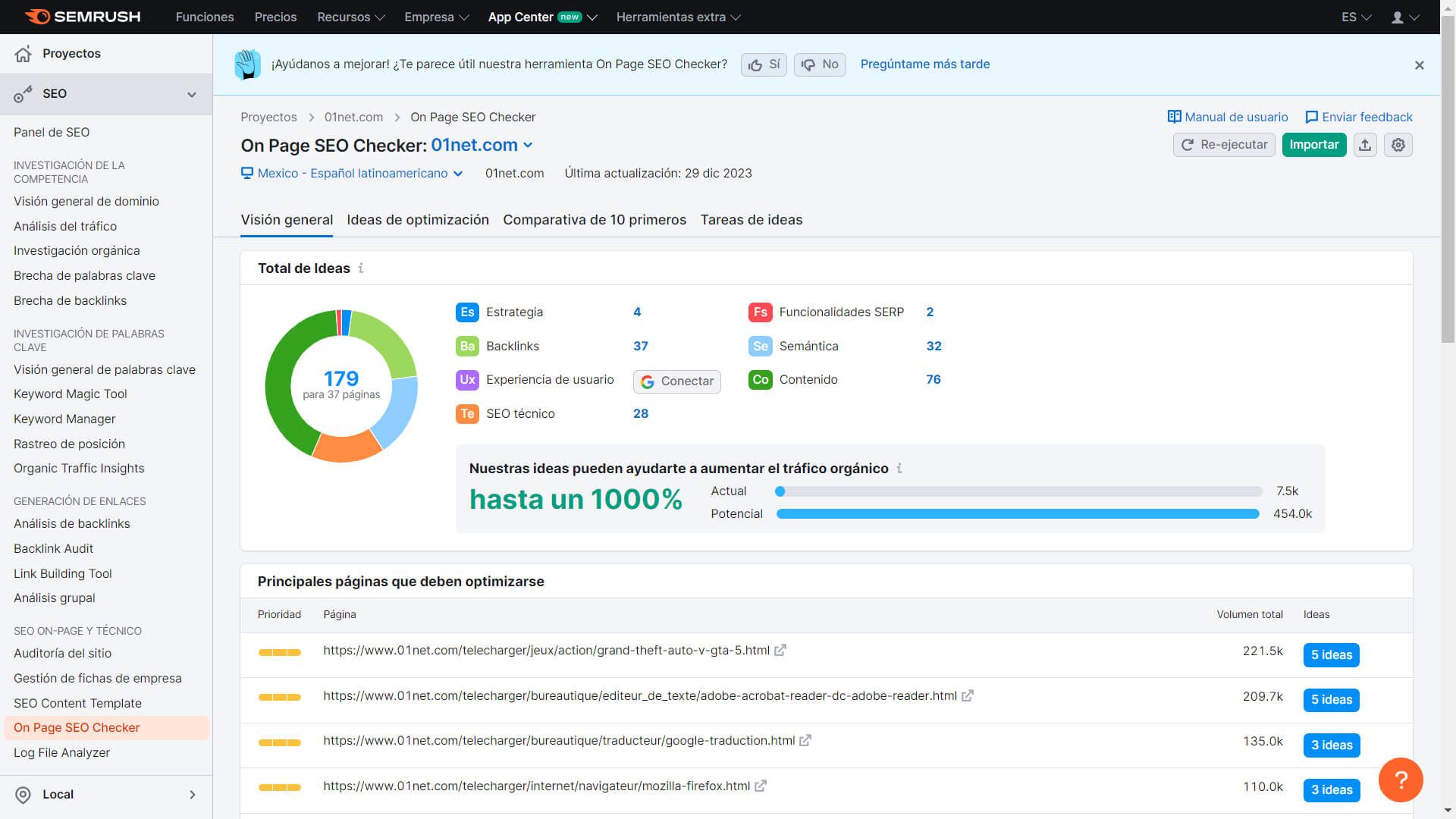Open Manual de usuario link
This screenshot has width=1456, height=819.
[x=1228, y=118]
